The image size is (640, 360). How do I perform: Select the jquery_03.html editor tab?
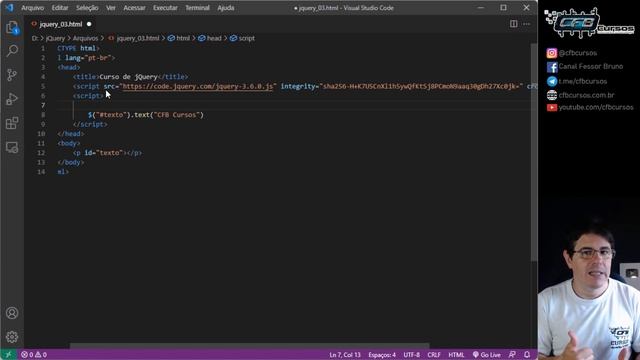61,24
